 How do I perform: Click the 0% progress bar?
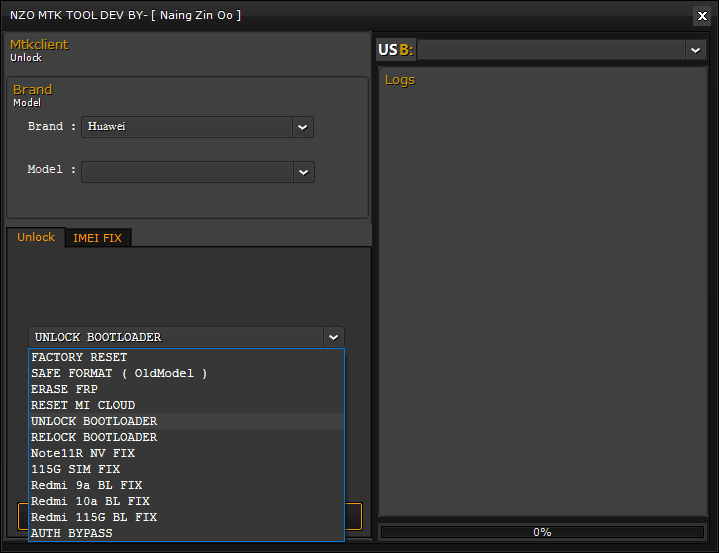pyautogui.click(x=542, y=532)
